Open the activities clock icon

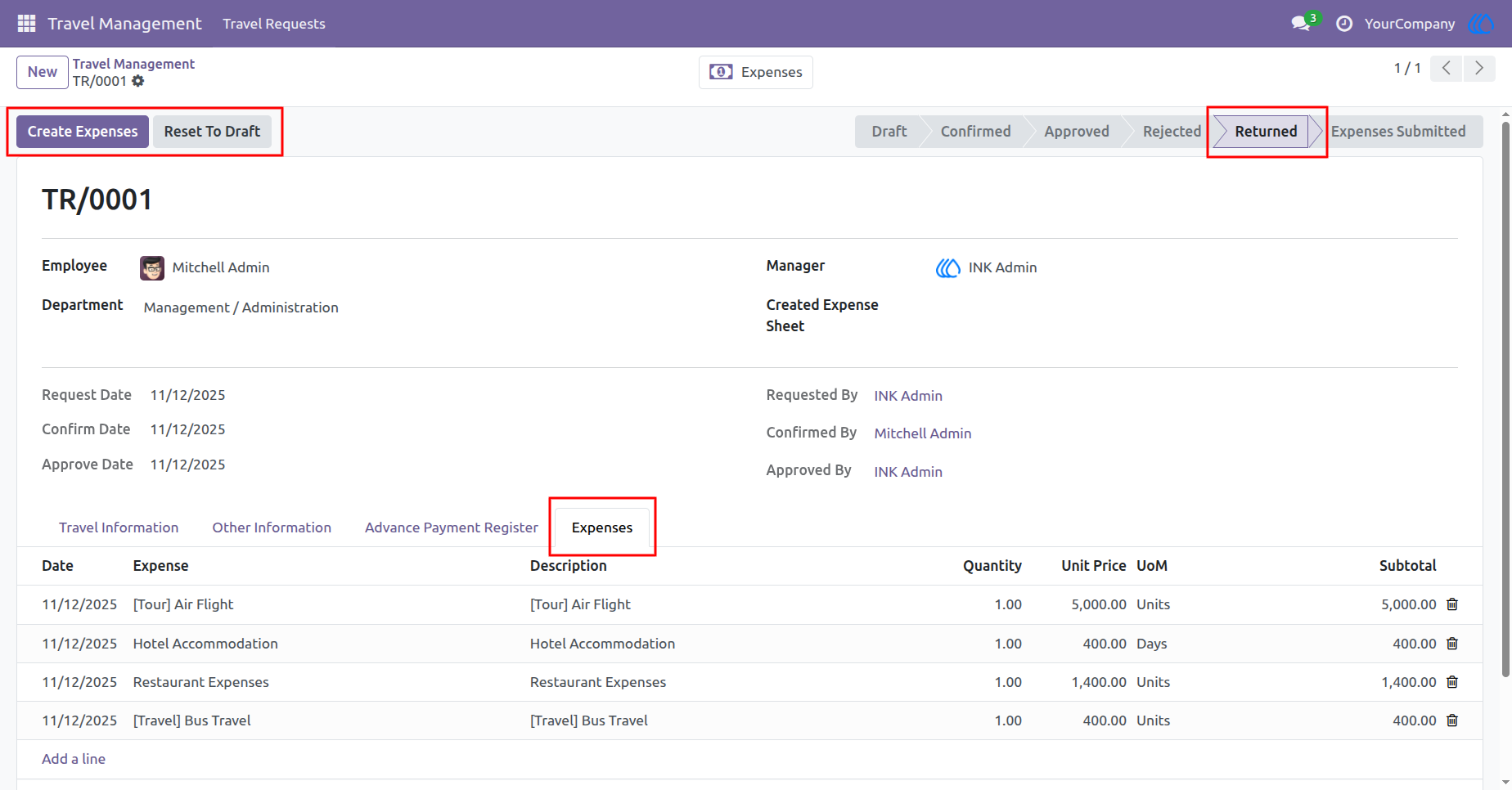pyautogui.click(x=1343, y=24)
